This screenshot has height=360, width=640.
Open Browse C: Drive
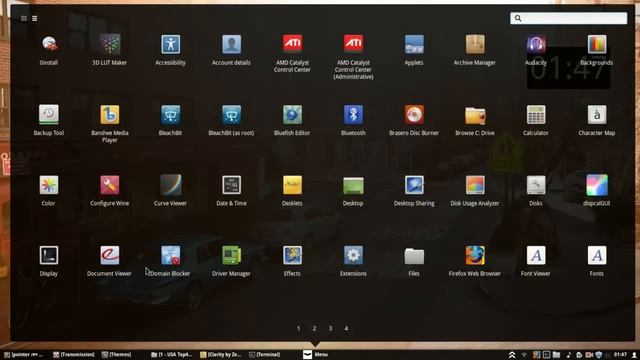475,120
